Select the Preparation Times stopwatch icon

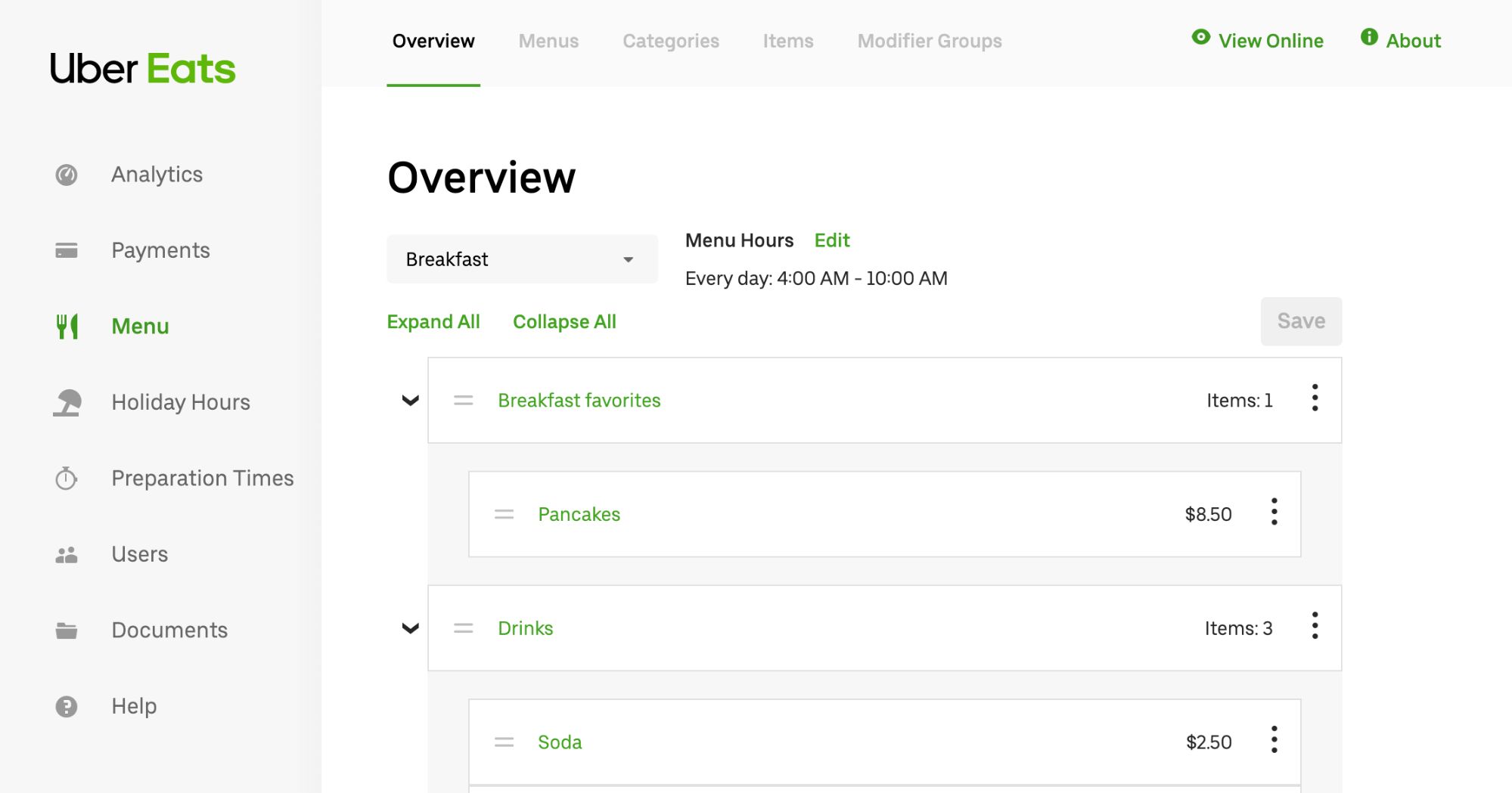coord(67,478)
